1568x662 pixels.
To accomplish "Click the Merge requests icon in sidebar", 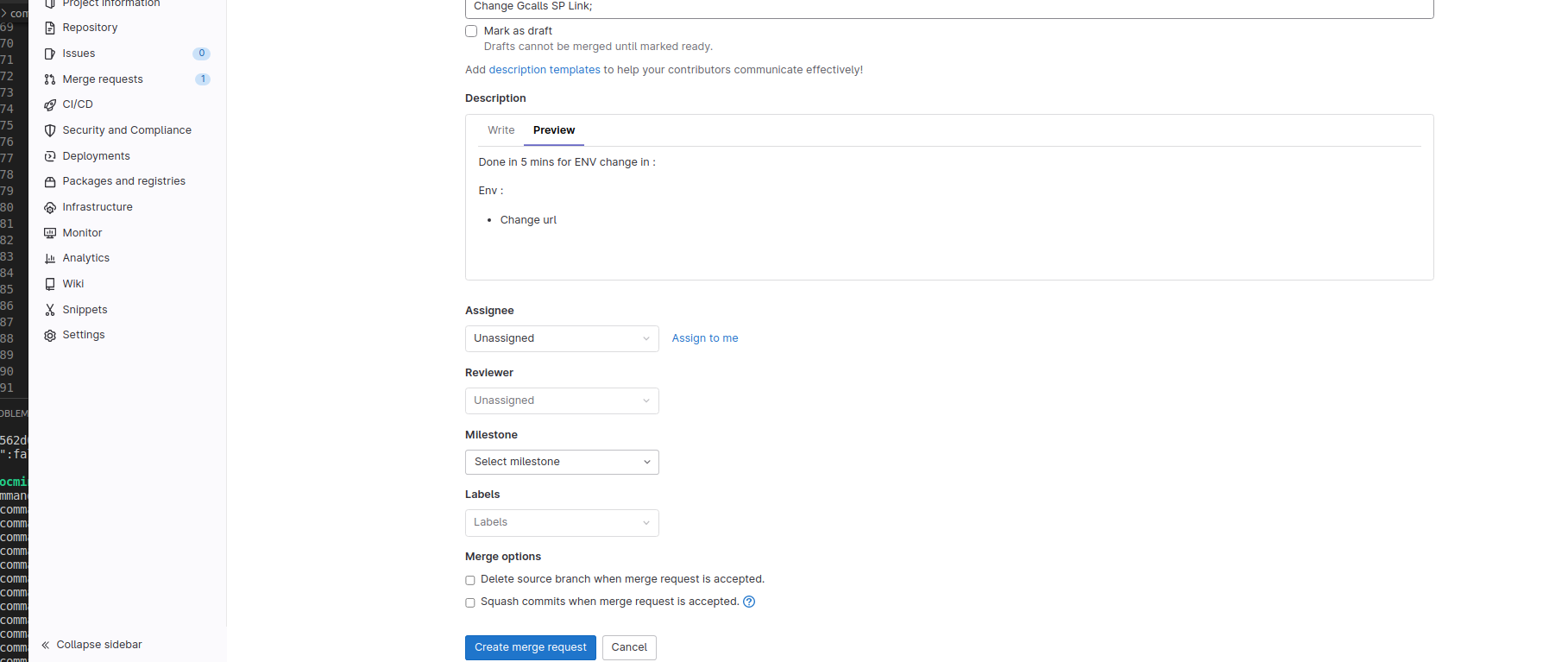I will (50, 79).
